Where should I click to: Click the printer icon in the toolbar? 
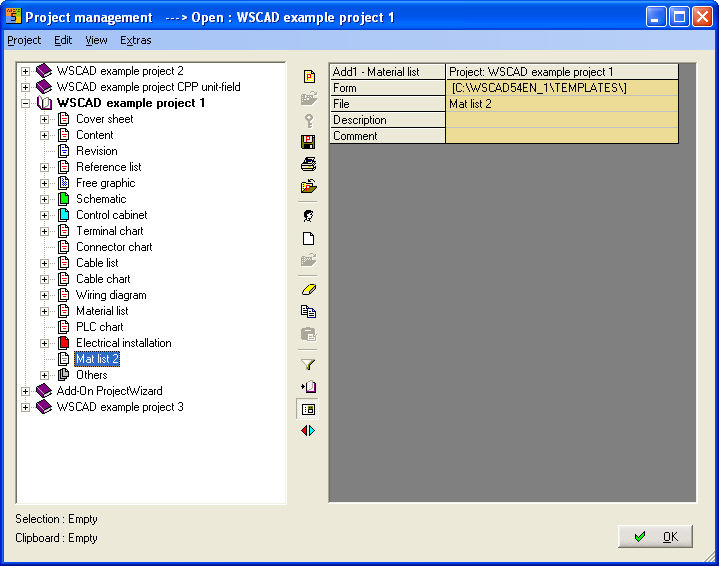point(308,164)
